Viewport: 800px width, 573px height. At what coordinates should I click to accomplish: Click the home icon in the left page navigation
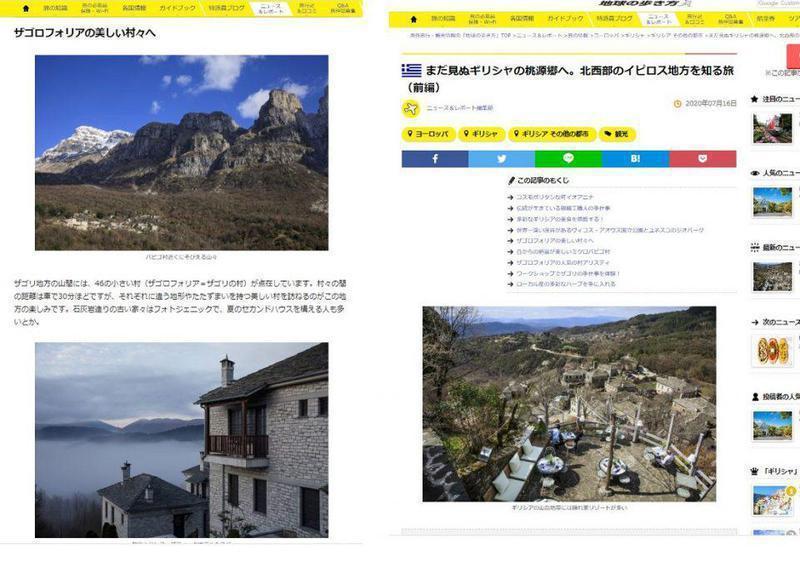coord(26,8)
